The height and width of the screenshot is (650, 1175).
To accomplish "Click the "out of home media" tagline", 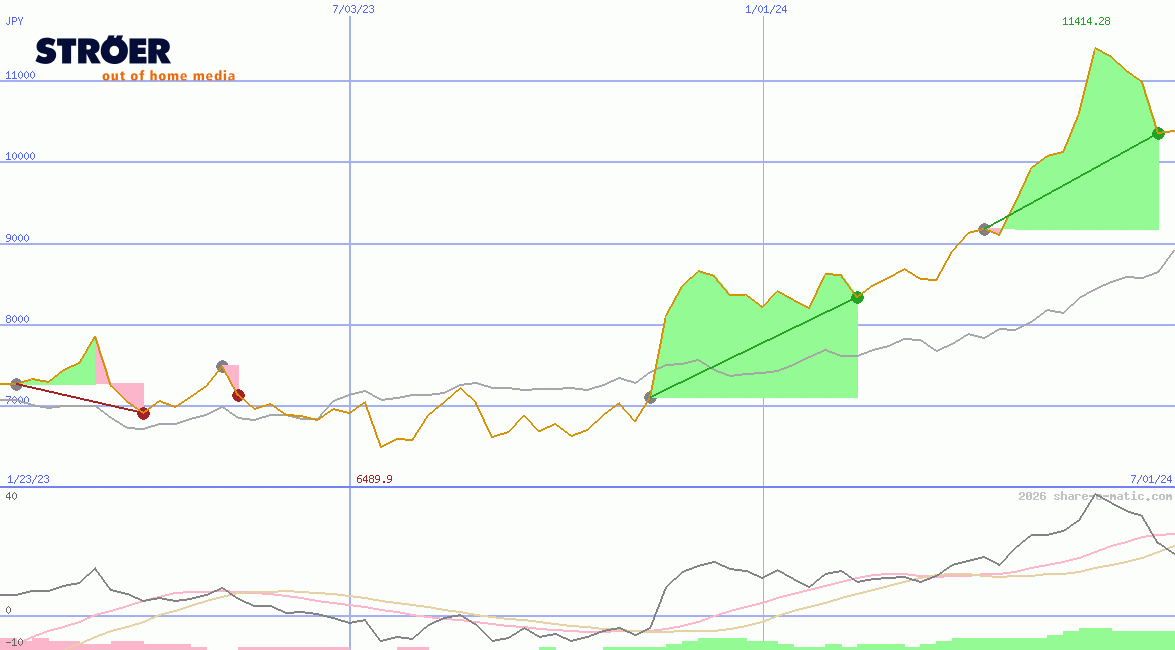I will coord(168,76).
